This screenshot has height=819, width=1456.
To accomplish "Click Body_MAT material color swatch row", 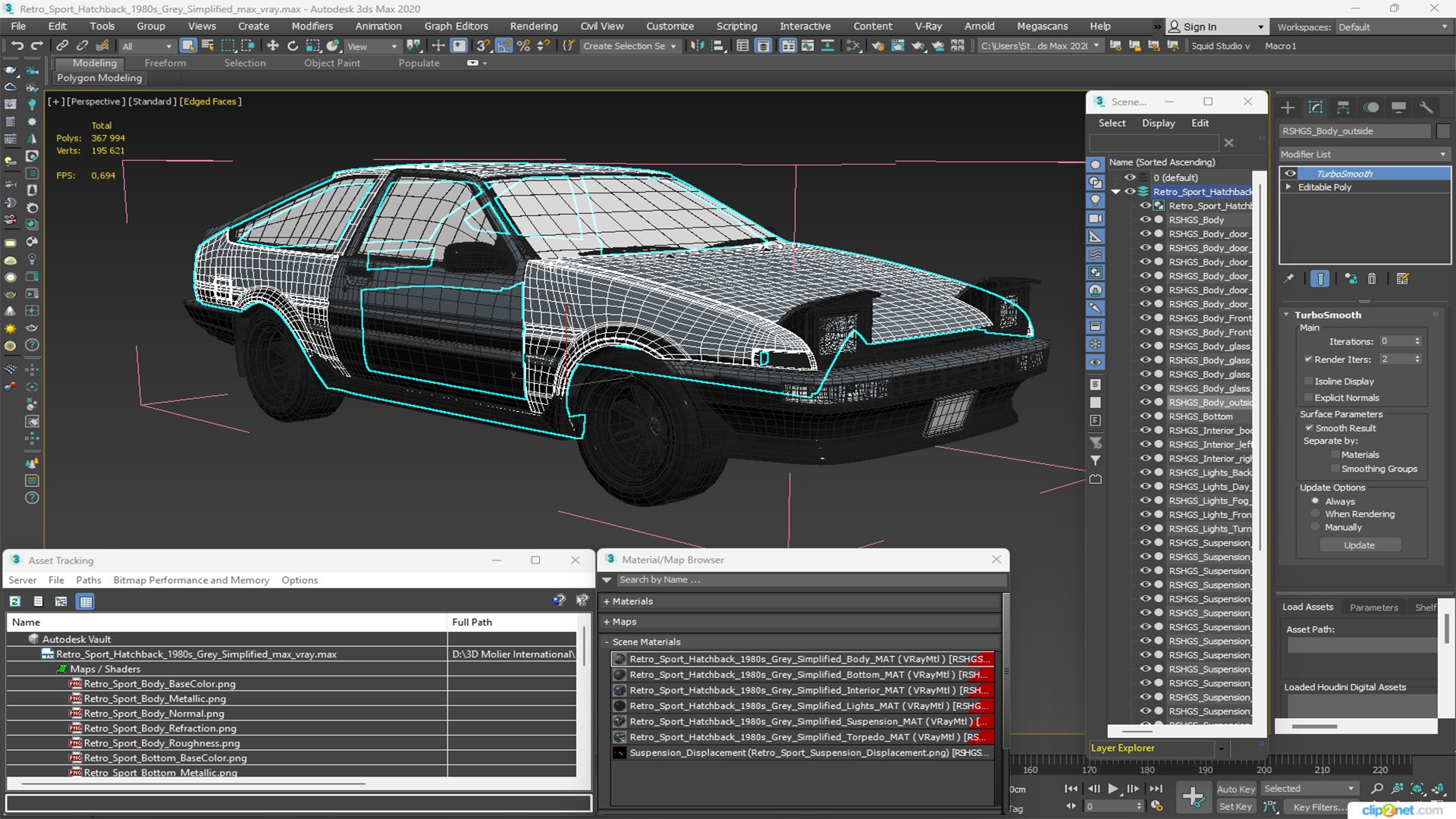I will point(802,659).
